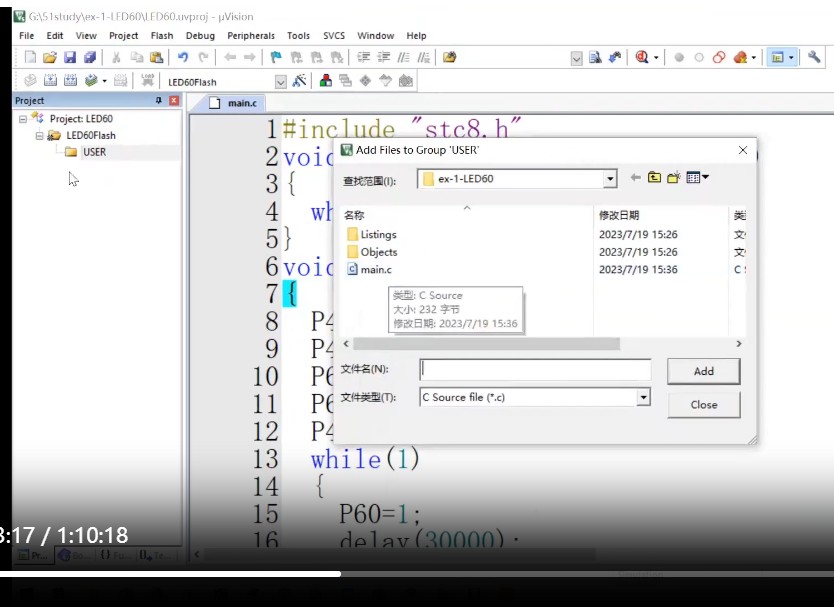
Task: Click the indent selected text icon
Action: (x=363, y=57)
